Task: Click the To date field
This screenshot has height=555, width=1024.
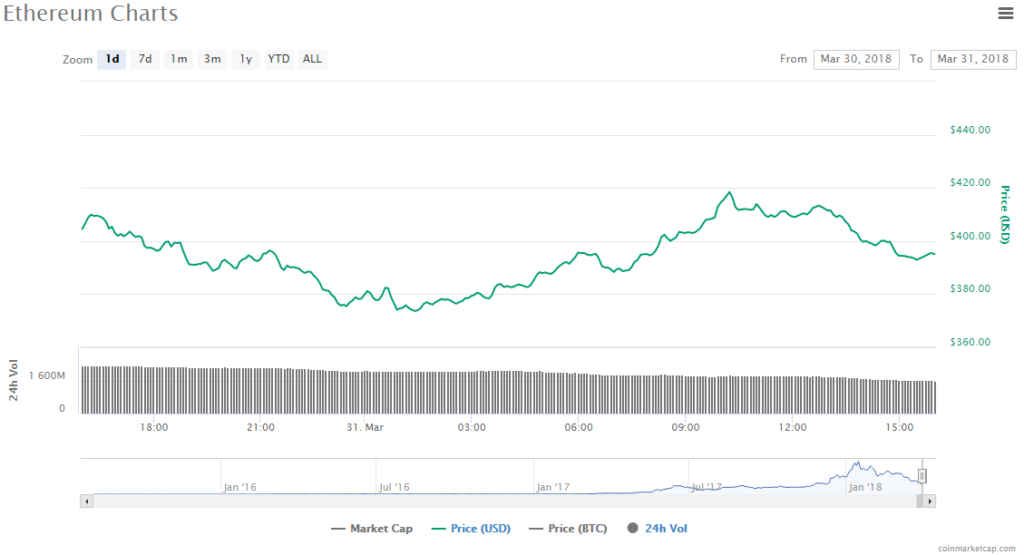Action: click(x=973, y=59)
